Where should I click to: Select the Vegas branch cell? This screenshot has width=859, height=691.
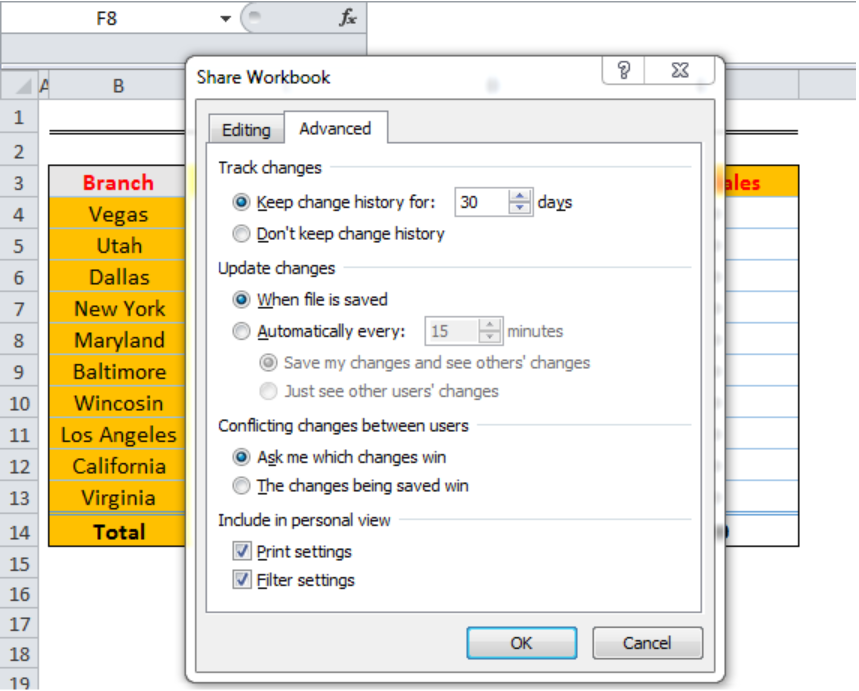[118, 214]
